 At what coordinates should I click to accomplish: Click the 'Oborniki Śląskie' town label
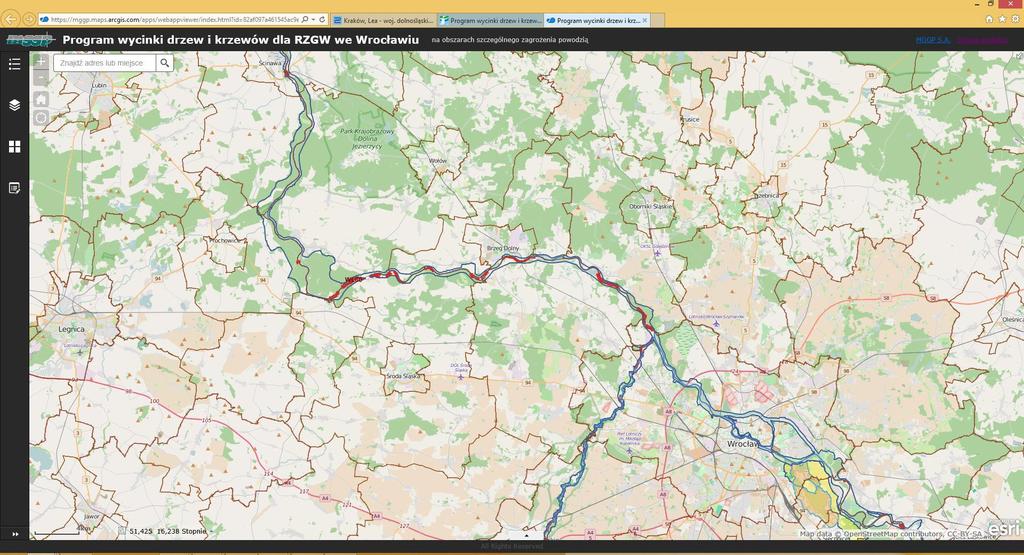(650, 206)
